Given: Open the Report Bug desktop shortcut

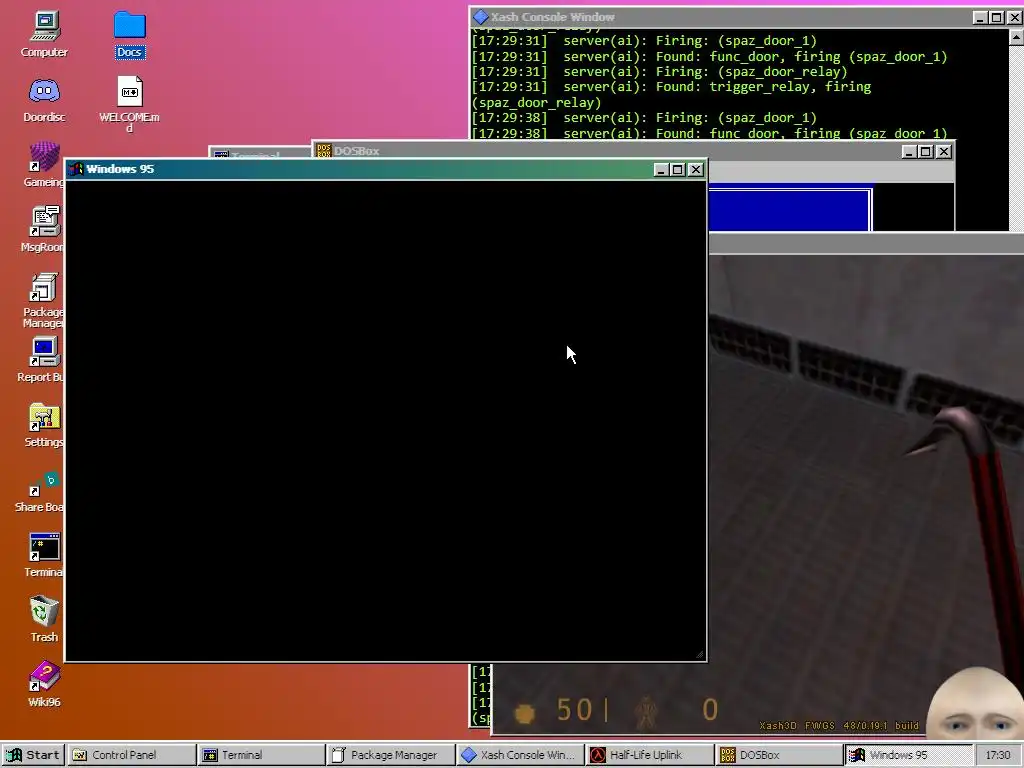Looking at the screenshot, I should point(40,360).
